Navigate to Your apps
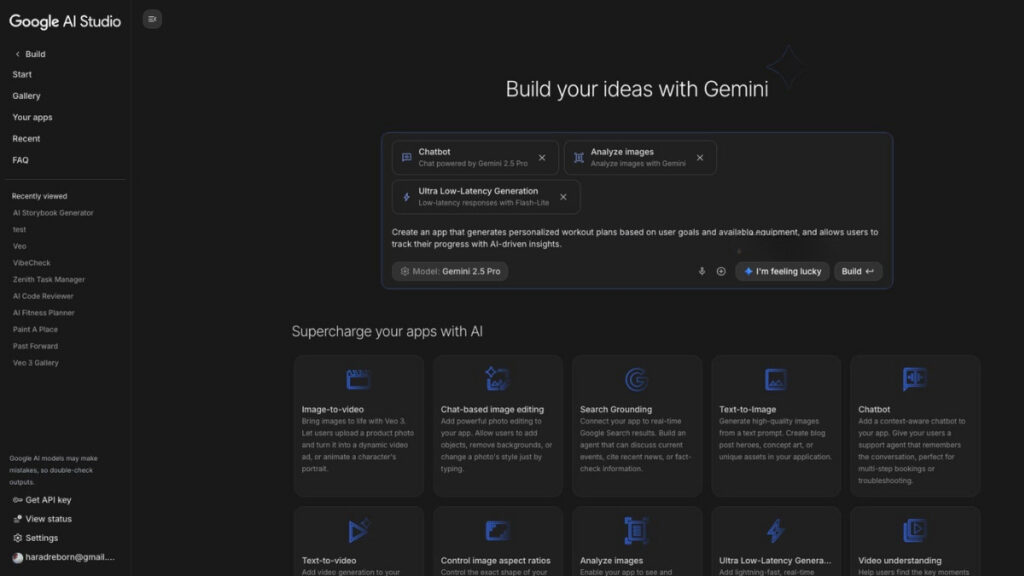 32,117
